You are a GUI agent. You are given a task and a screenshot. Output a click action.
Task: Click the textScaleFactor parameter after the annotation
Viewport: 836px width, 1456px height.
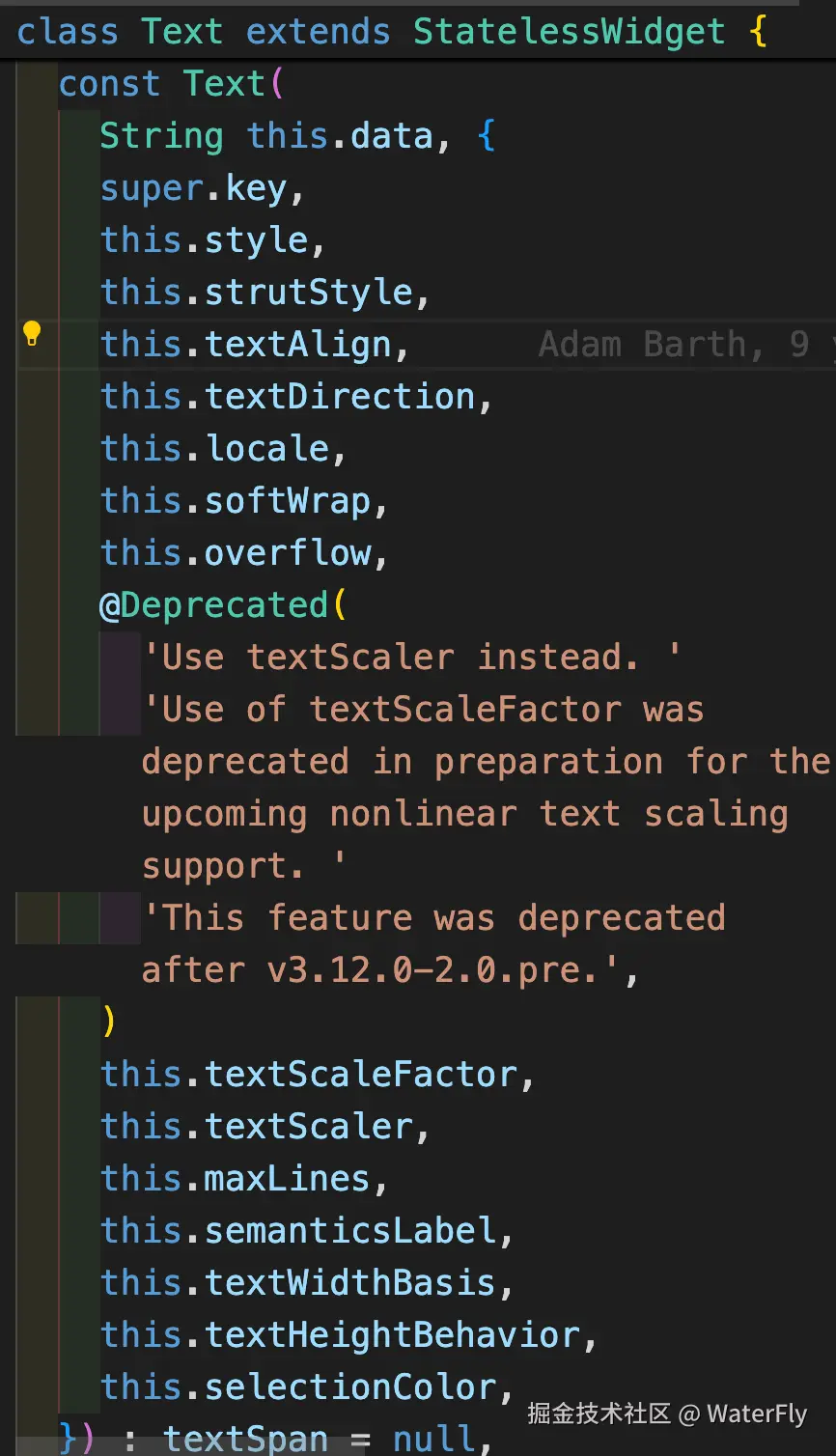pyautogui.click(x=361, y=1075)
